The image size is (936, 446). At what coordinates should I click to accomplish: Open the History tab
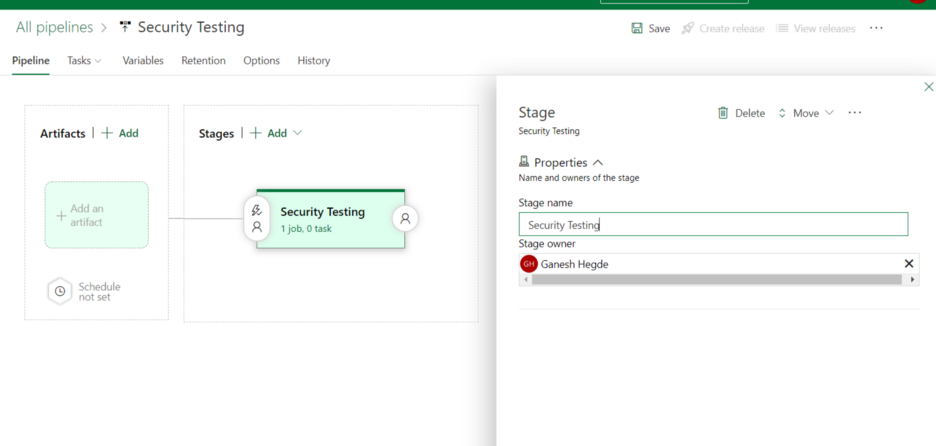(313, 61)
